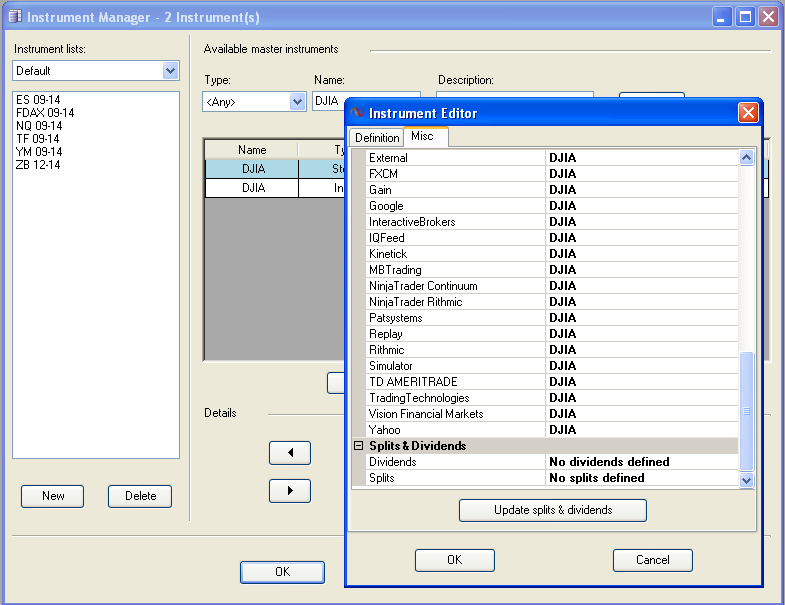This screenshot has width=785, height=605.
Task: Click the property grid scroll down arrow
Action: tap(746, 480)
